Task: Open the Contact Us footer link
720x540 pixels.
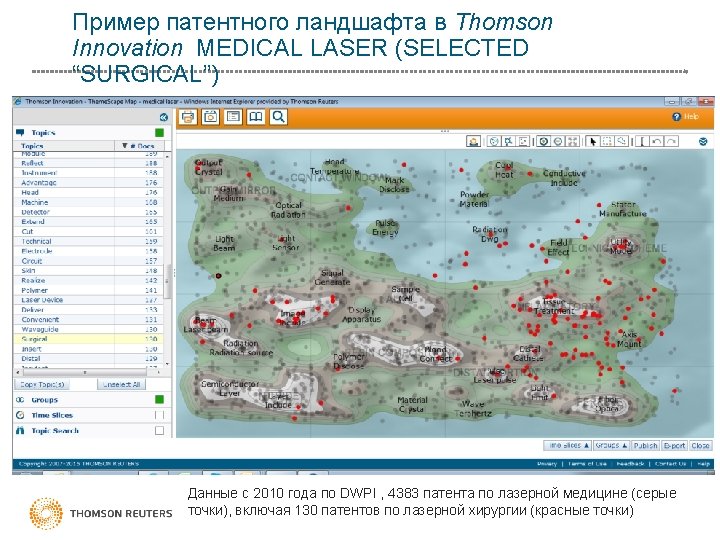Action: point(670,464)
